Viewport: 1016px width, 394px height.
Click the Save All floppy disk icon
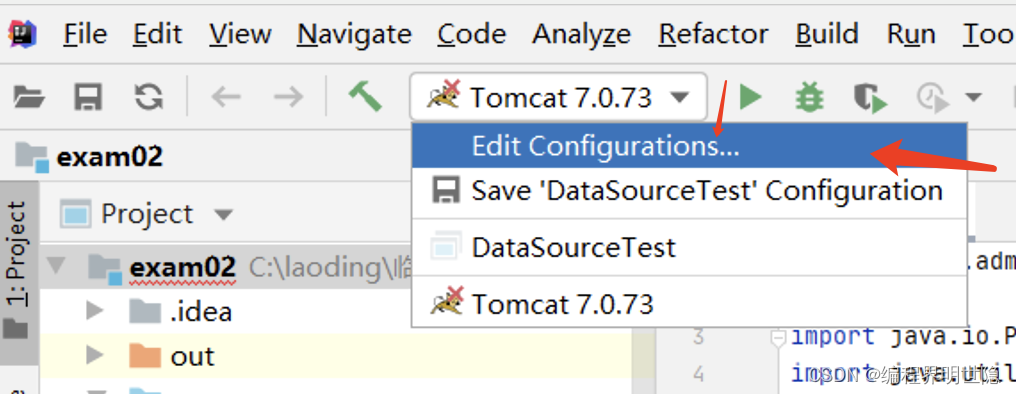88,98
